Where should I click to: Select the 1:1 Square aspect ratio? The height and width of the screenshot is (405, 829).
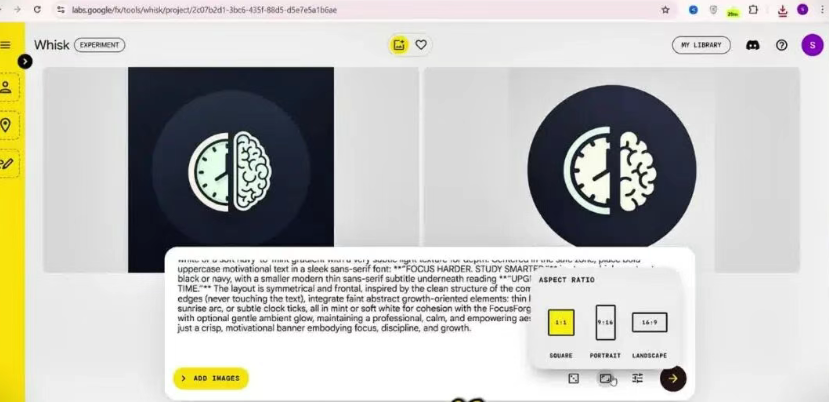pos(561,322)
